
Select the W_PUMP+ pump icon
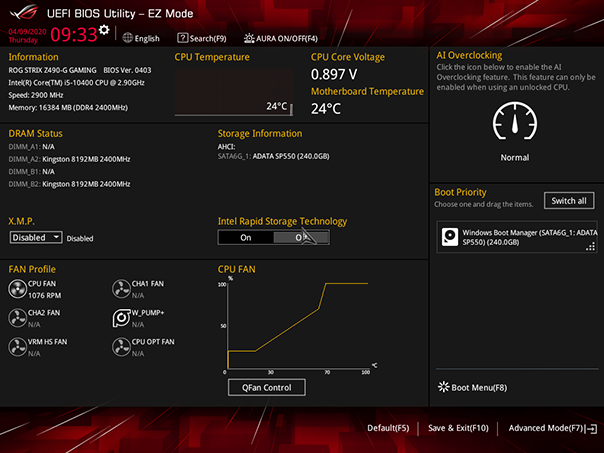pos(121,318)
